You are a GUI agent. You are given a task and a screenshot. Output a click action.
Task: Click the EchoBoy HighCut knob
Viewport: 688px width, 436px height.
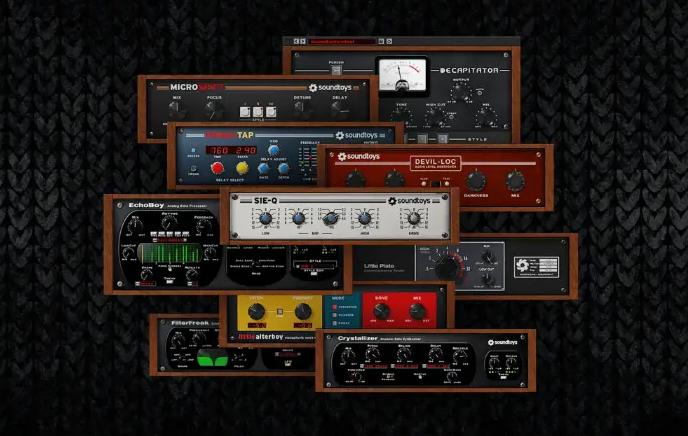(210, 253)
